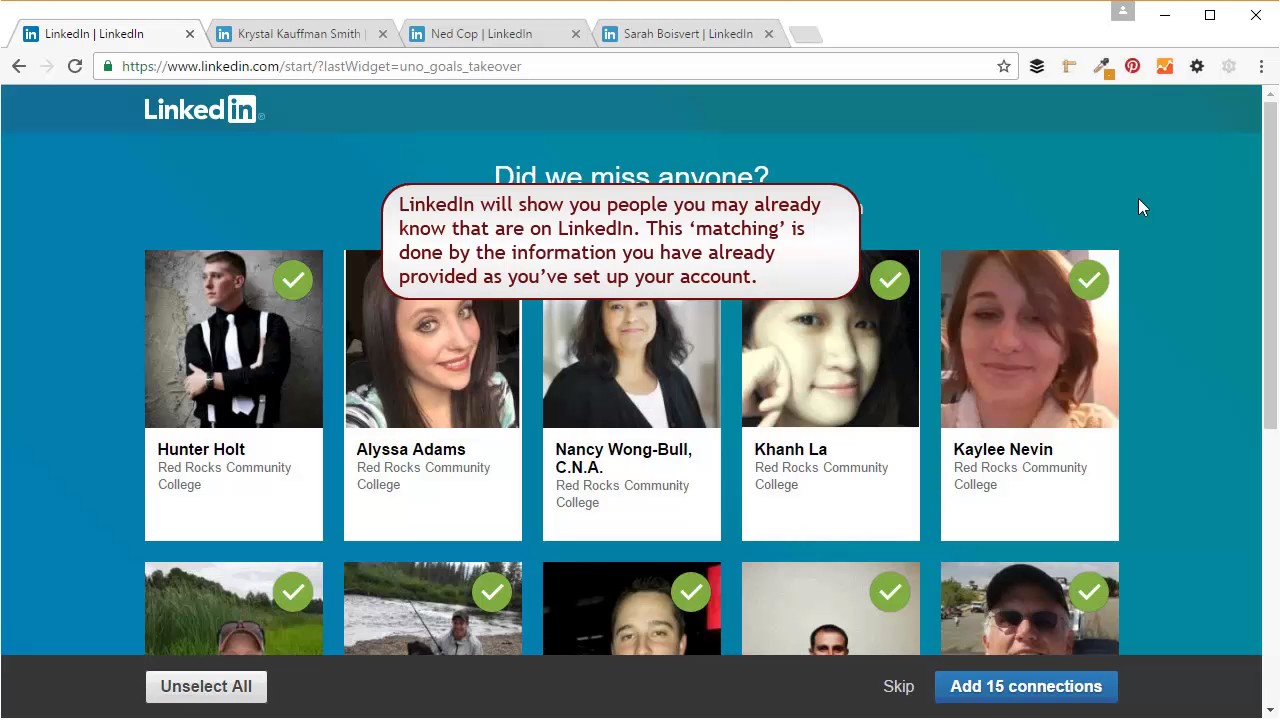1280x720 pixels.
Task: Click the scrollbar down arrow
Action: pyautogui.click(x=1270, y=710)
